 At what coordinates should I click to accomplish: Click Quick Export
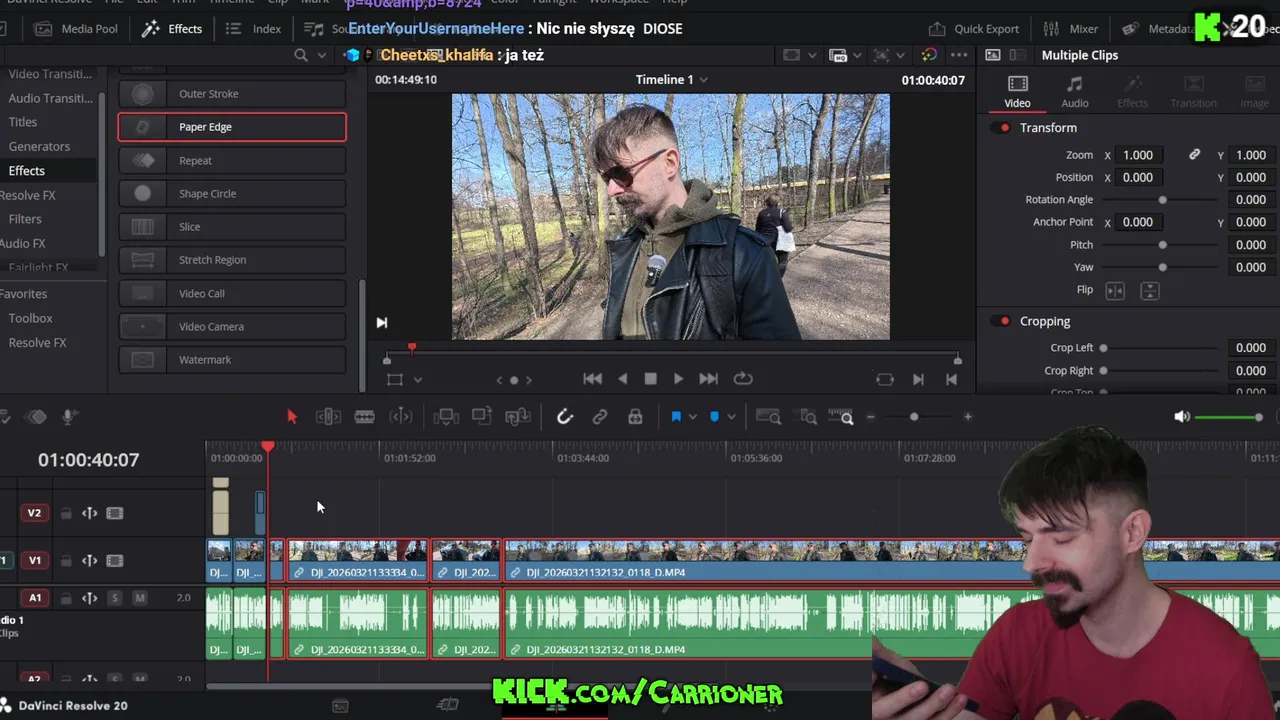tap(974, 29)
